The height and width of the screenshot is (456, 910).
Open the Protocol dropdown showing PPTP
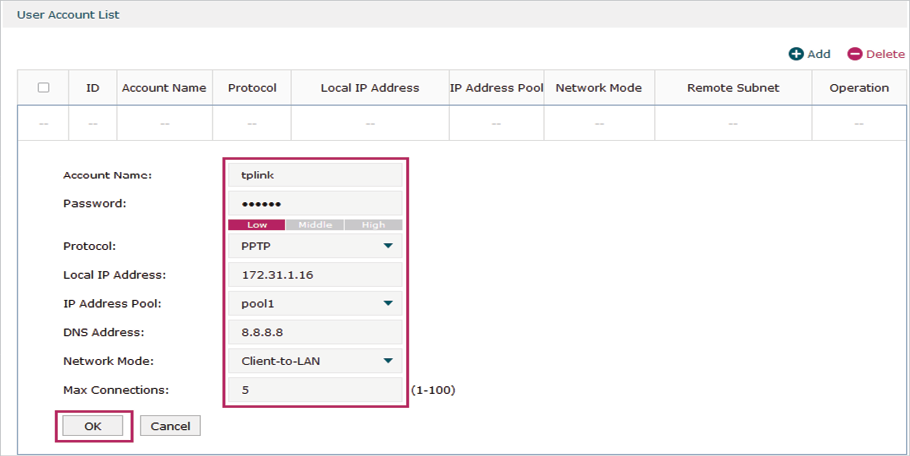coord(315,246)
